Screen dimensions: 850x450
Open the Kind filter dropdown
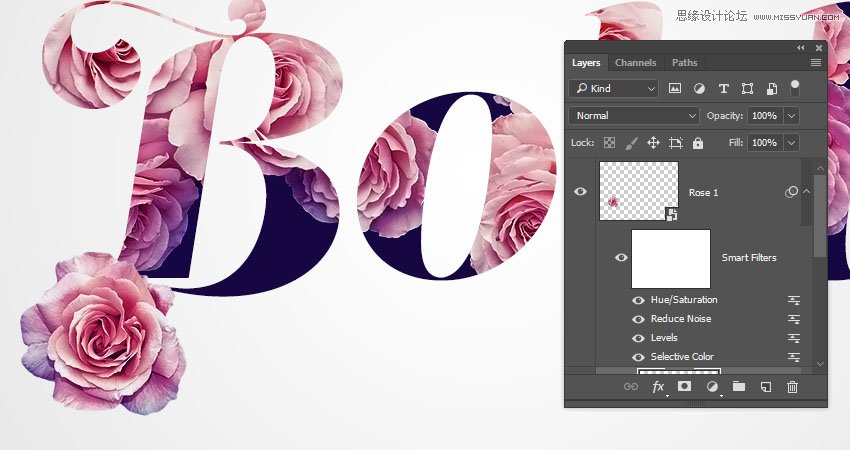coord(614,88)
